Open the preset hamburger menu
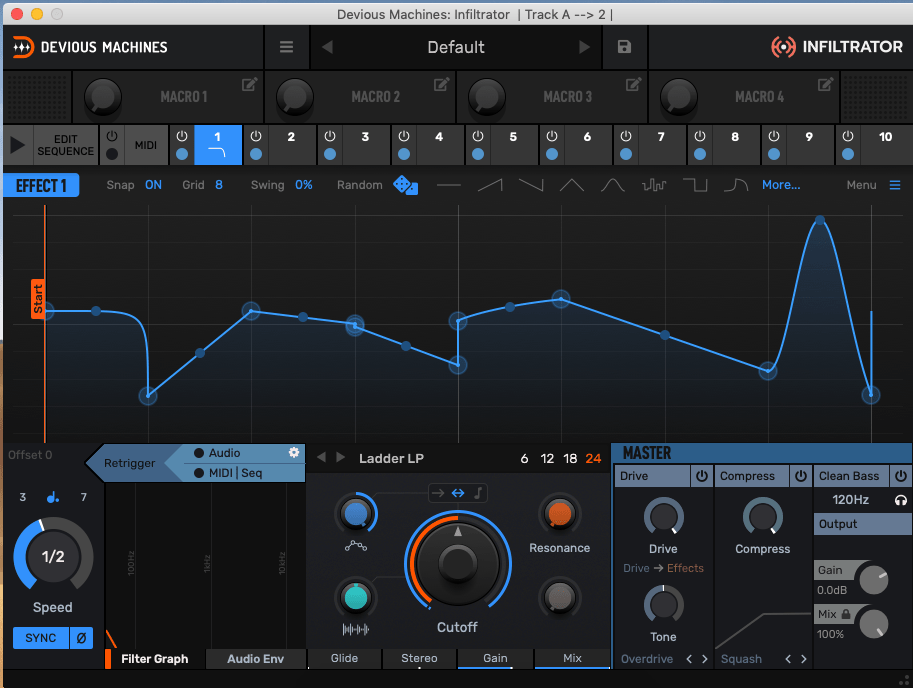The width and height of the screenshot is (913, 688). [x=286, y=47]
